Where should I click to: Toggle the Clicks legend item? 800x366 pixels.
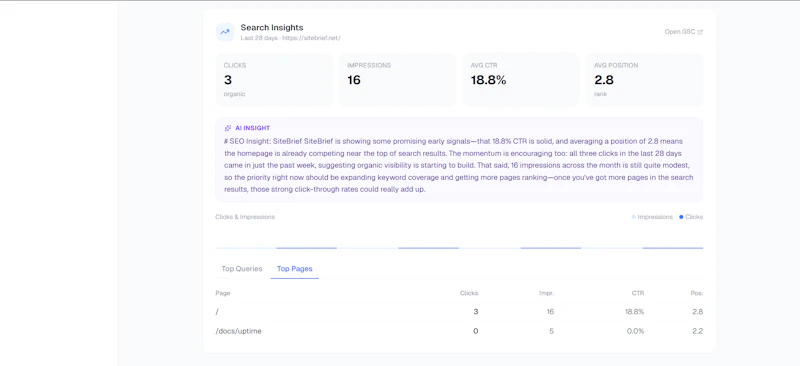(x=691, y=217)
